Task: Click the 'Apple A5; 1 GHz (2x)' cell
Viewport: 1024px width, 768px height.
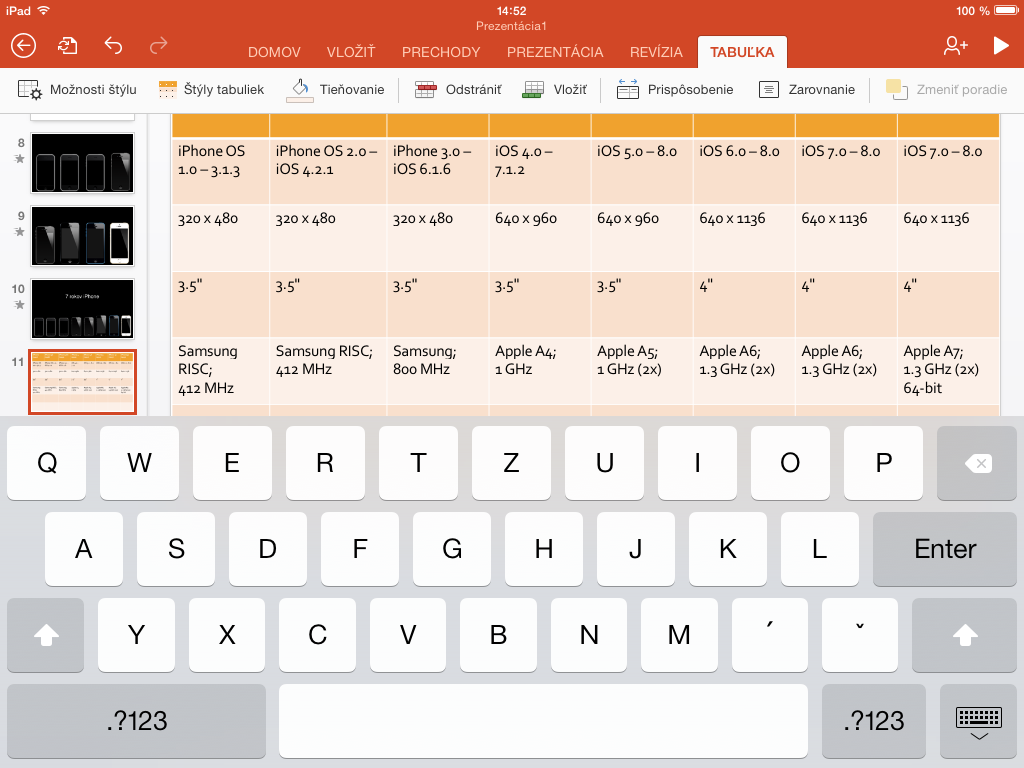Action: click(x=642, y=370)
